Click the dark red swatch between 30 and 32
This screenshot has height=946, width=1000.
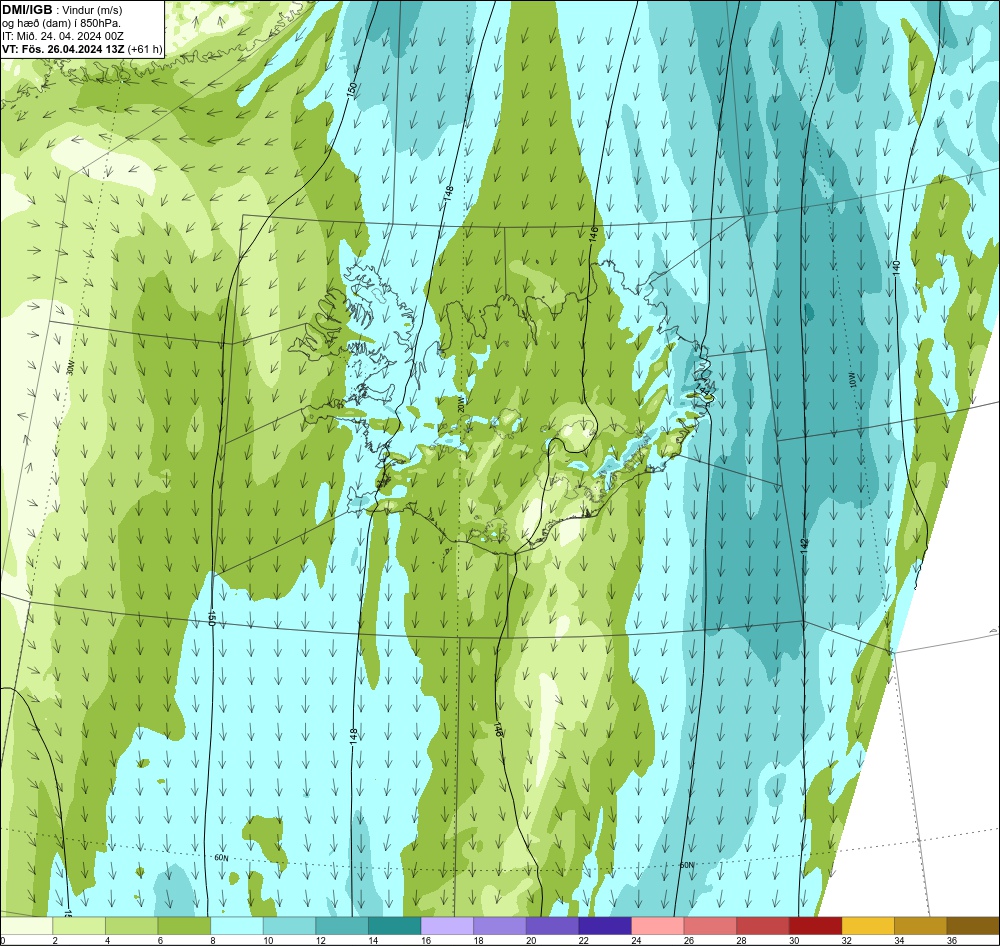(x=816, y=926)
